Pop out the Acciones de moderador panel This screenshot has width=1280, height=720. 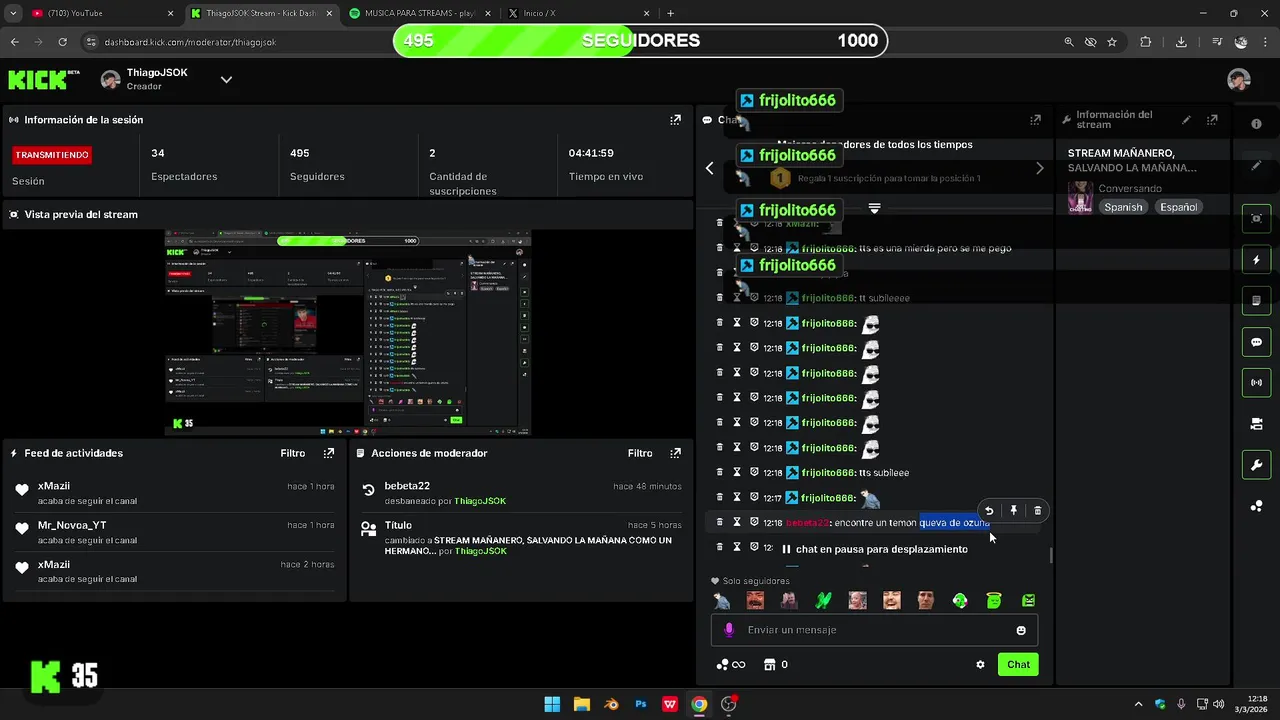click(676, 453)
